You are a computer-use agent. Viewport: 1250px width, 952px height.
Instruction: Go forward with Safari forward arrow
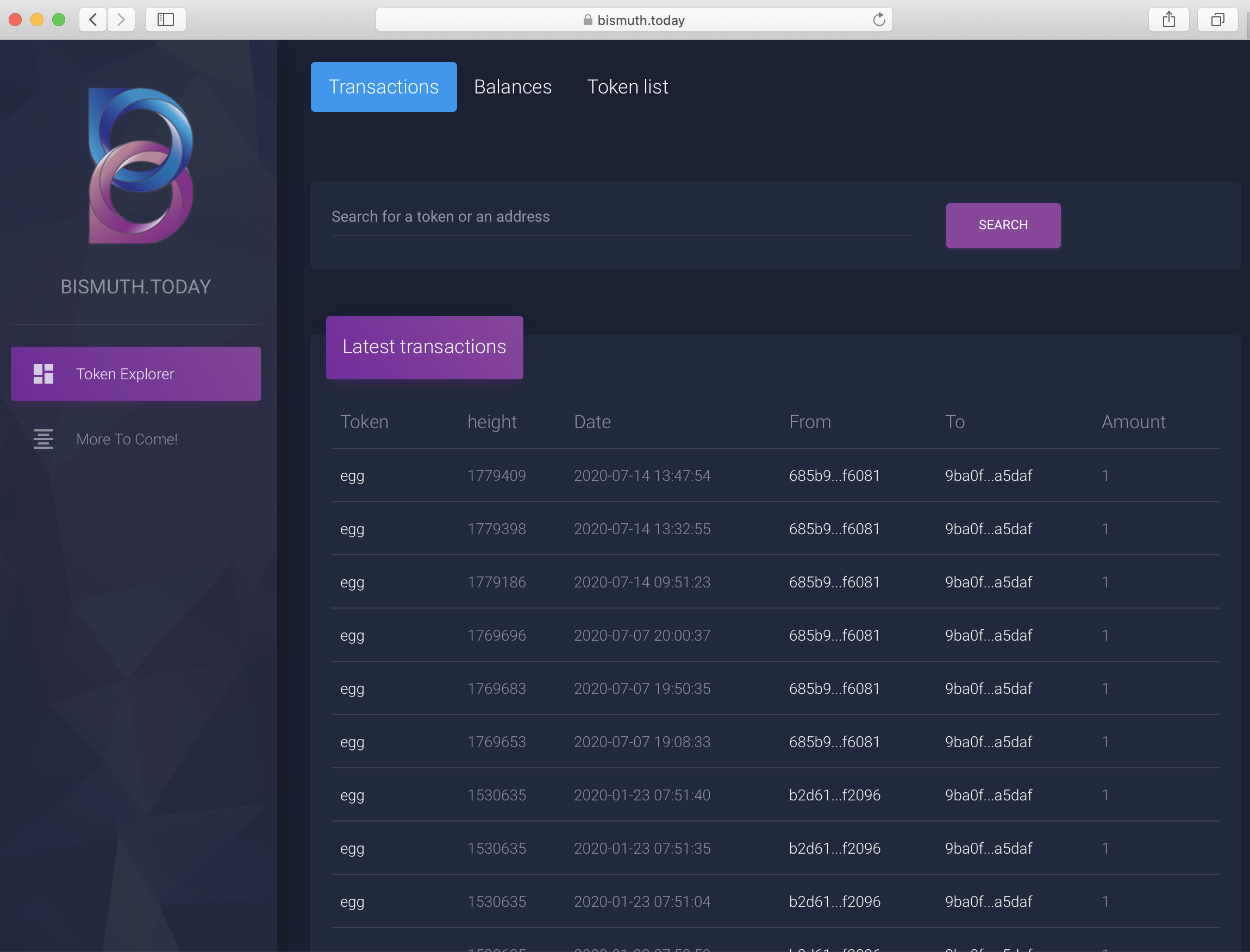pos(121,21)
